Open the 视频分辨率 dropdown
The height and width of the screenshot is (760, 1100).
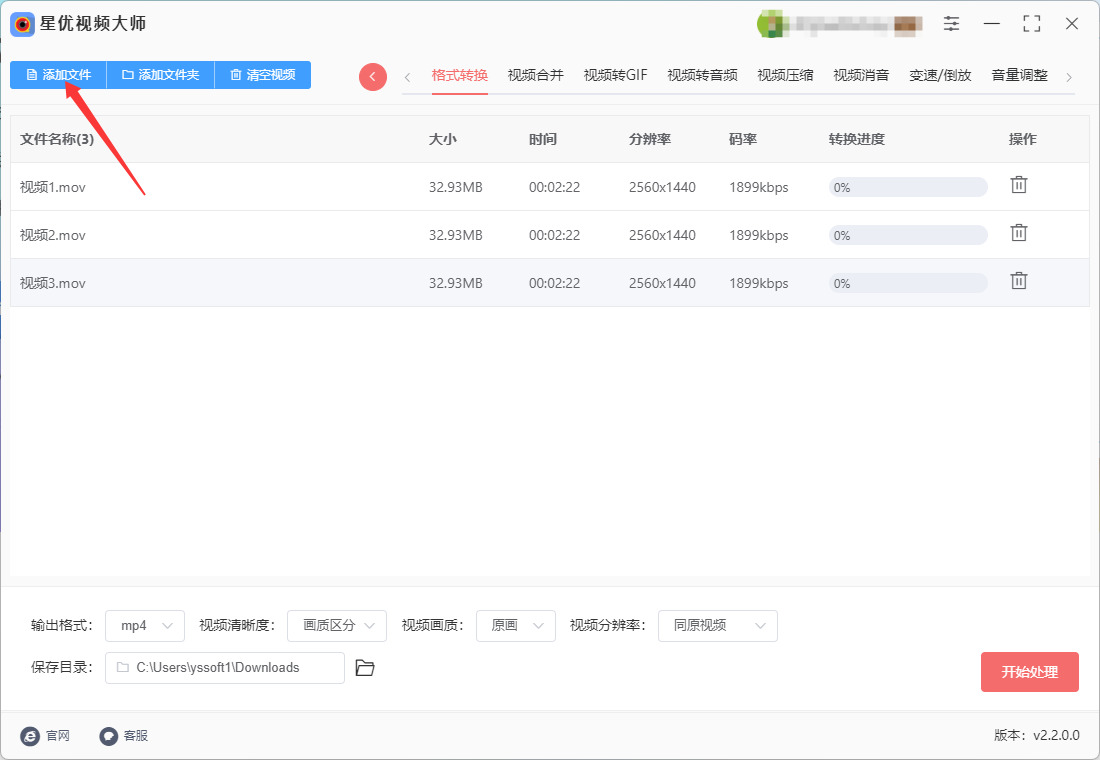[718, 626]
